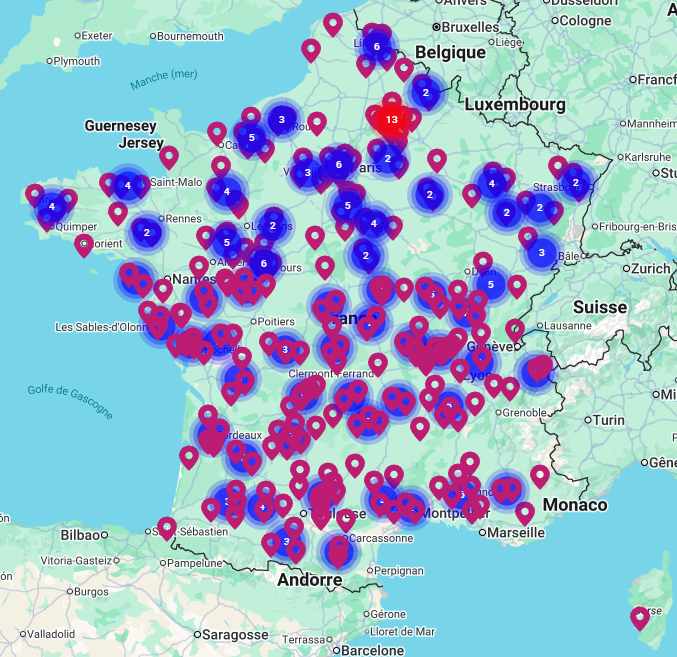This screenshot has width=677, height=657.
Task: Click the pin east of Jersey
Action: click(169, 157)
